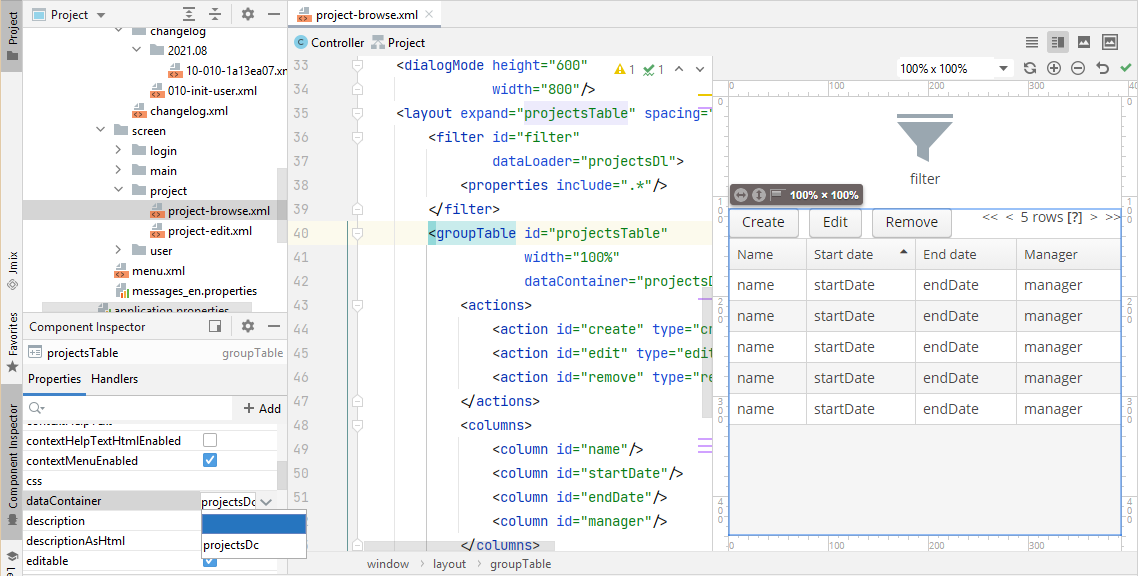Toggle the editable property checkbox
Image resolution: width=1138 pixels, height=576 pixels.
click(x=210, y=561)
